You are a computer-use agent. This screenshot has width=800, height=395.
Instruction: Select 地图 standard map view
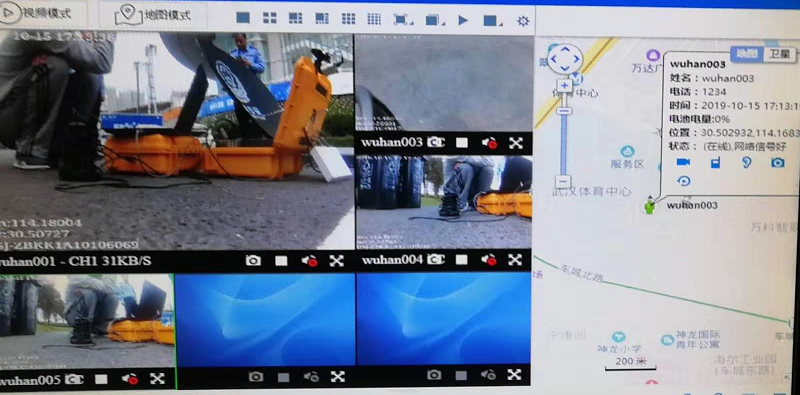tap(747, 54)
